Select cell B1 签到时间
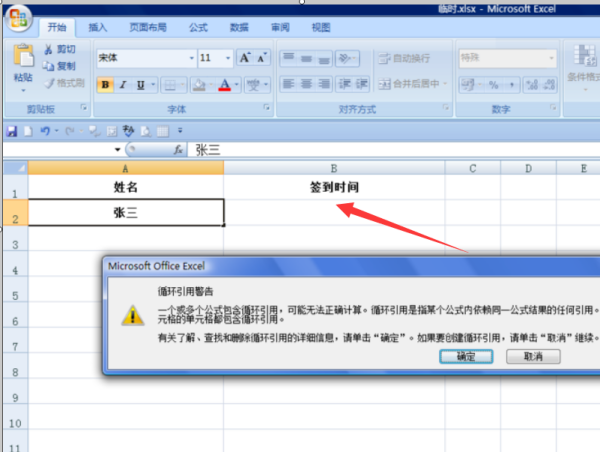600x452 pixels. coord(334,187)
